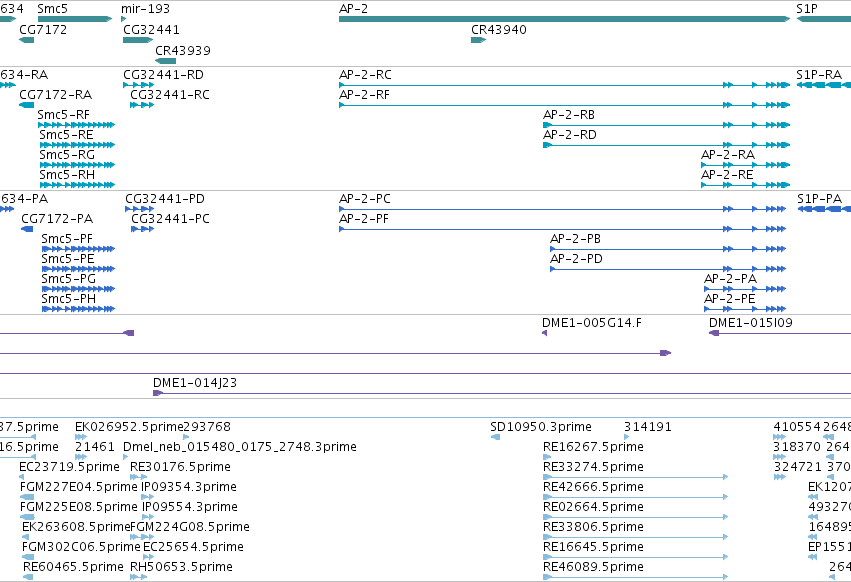Select protein AP-2-PC
Viewport: 851px width, 582px height.
point(563,209)
